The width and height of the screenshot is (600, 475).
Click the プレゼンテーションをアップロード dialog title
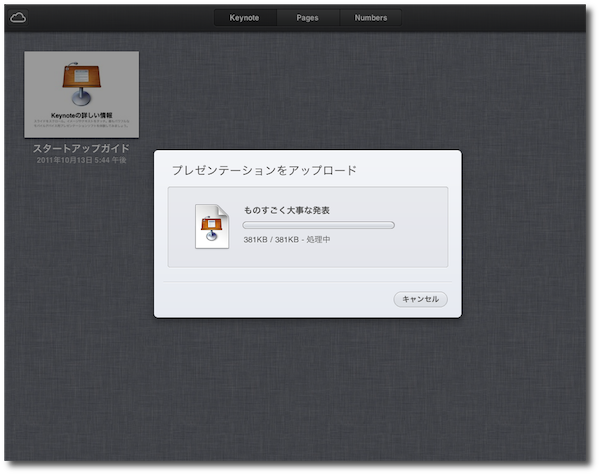coord(264,170)
